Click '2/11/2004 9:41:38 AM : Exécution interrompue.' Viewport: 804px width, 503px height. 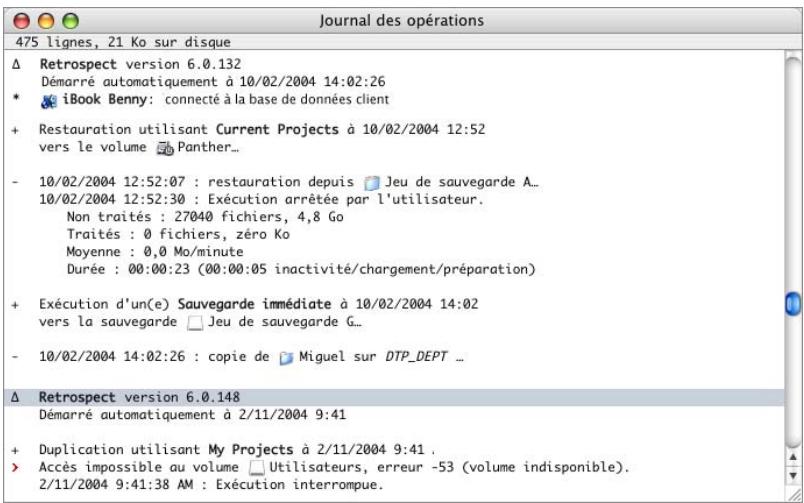coord(211,485)
